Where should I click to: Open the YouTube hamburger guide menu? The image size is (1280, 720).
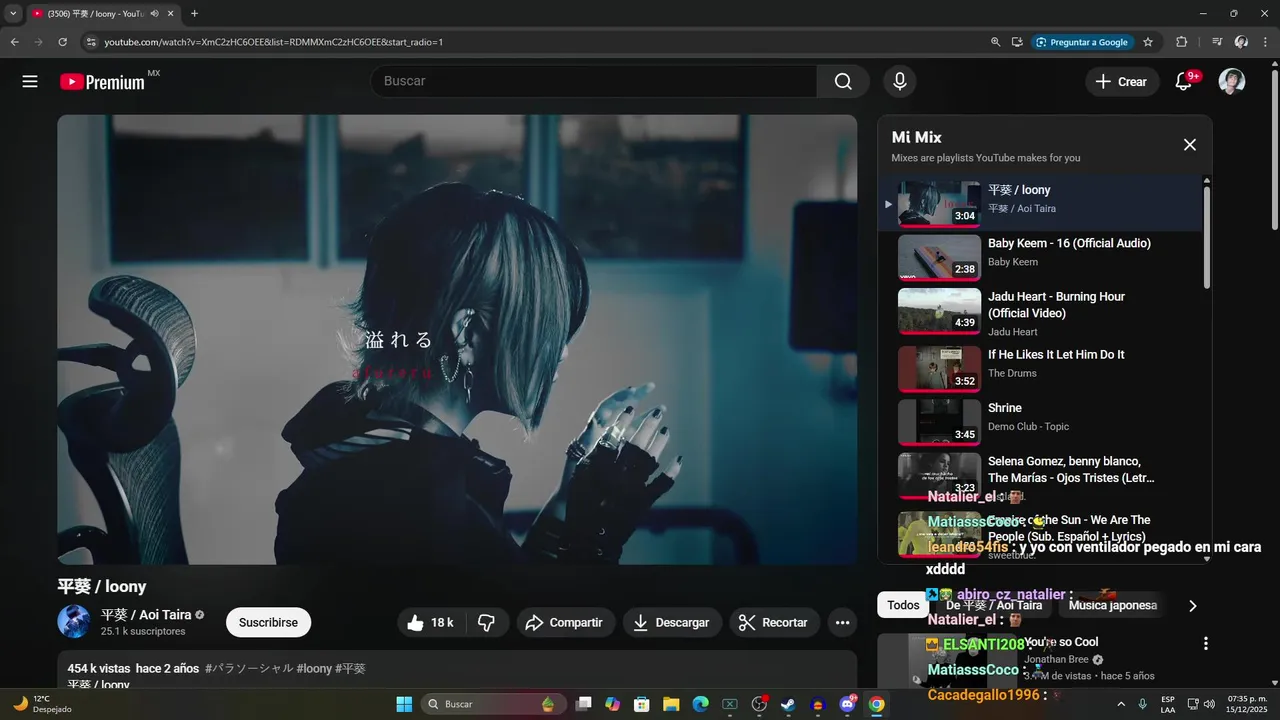(30, 82)
